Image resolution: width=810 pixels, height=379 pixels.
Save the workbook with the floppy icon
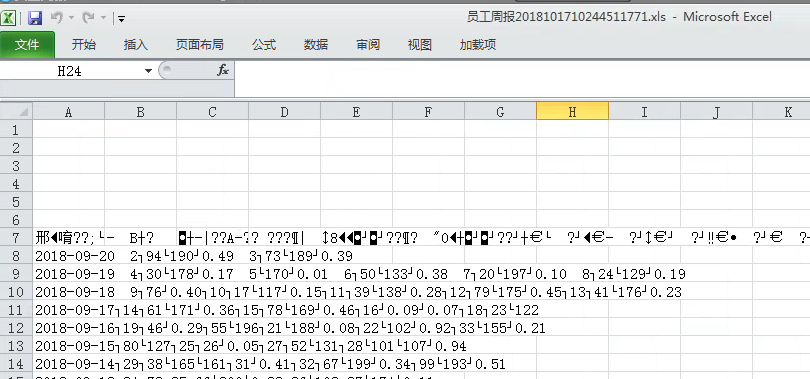pyautogui.click(x=35, y=19)
